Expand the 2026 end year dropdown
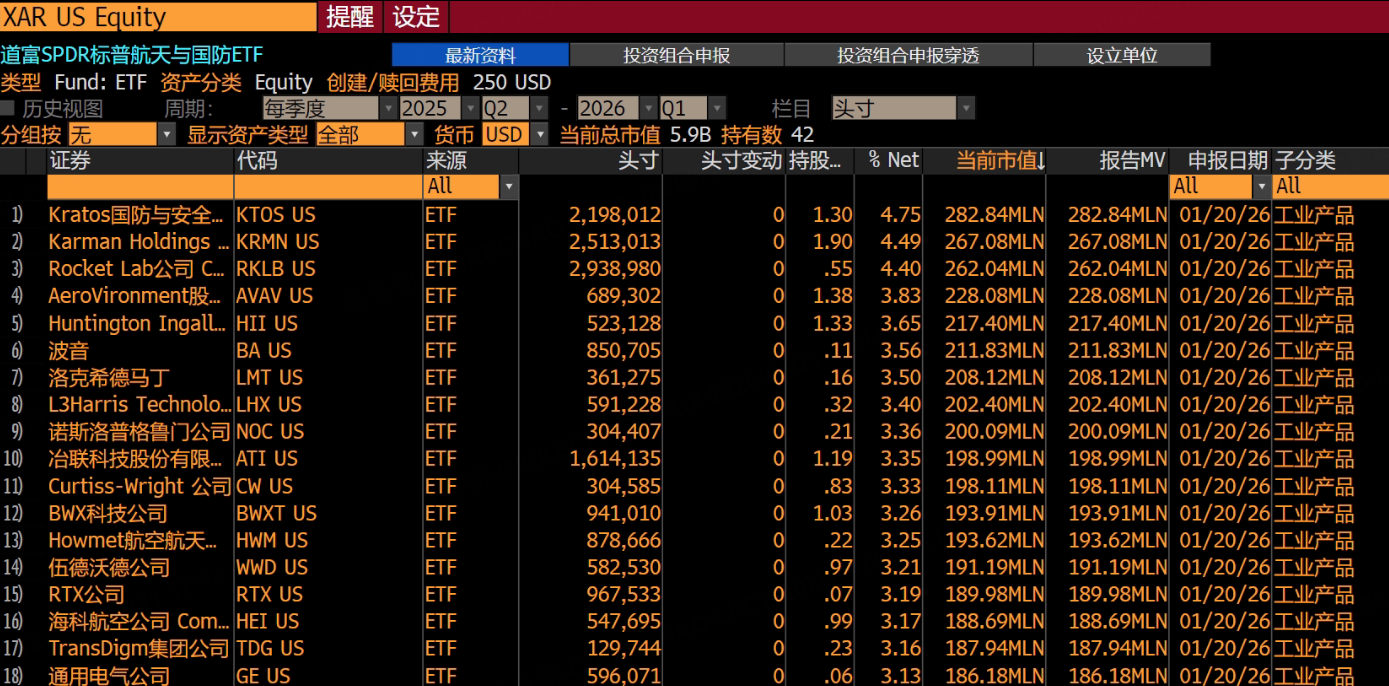This screenshot has width=1389, height=686. pyautogui.click(x=617, y=108)
